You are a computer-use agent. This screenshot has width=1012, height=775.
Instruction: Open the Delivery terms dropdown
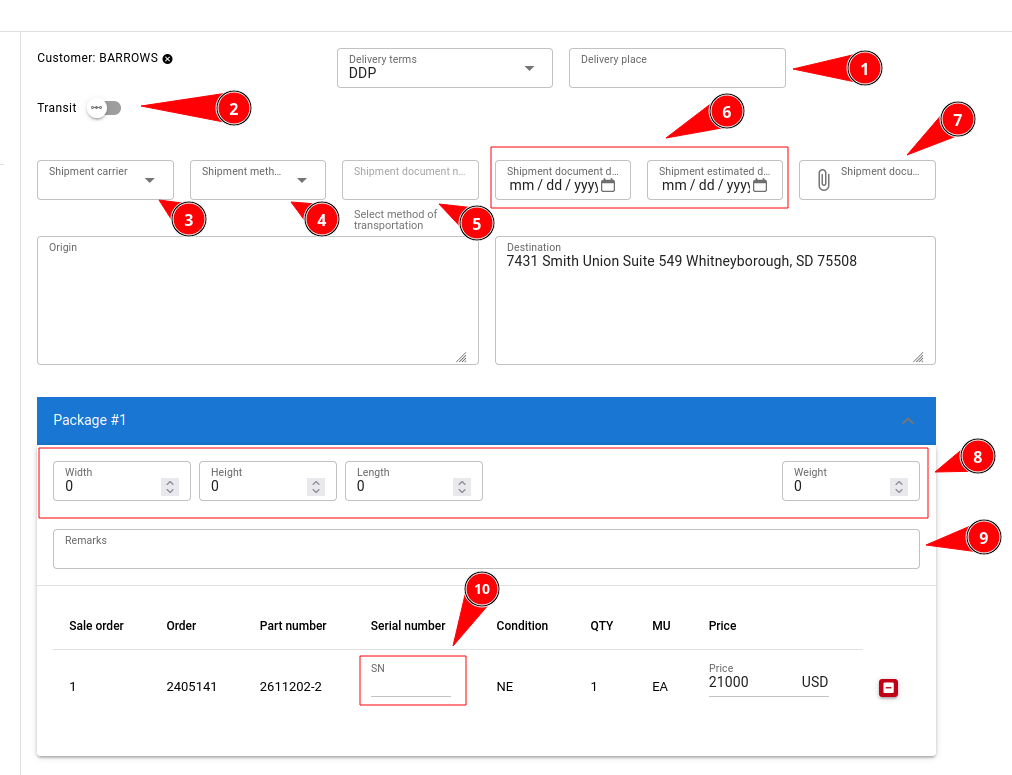pos(529,68)
